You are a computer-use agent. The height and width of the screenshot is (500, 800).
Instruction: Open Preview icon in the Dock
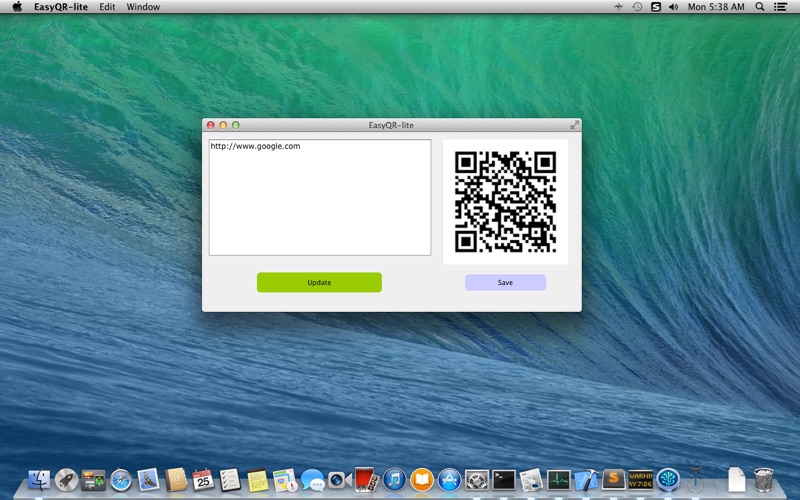[531, 480]
